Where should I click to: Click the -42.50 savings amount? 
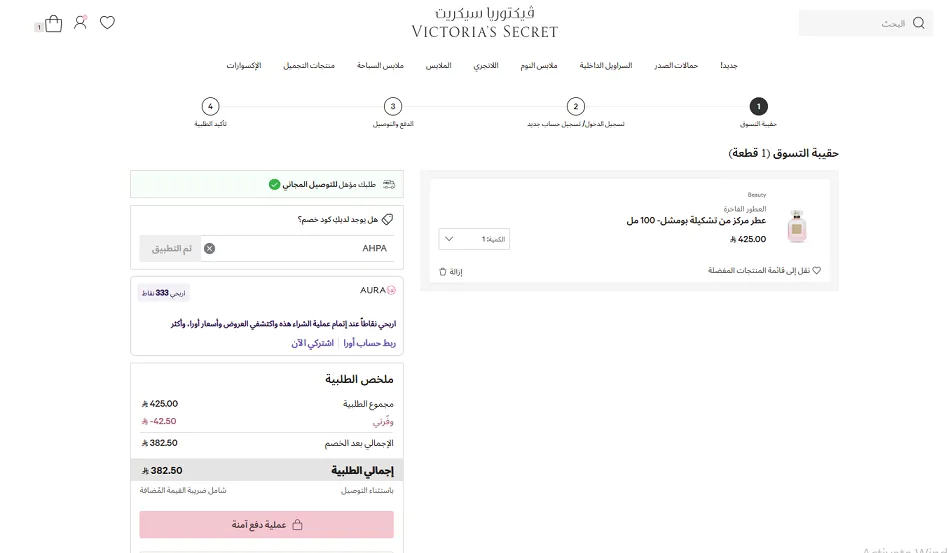(x=159, y=421)
